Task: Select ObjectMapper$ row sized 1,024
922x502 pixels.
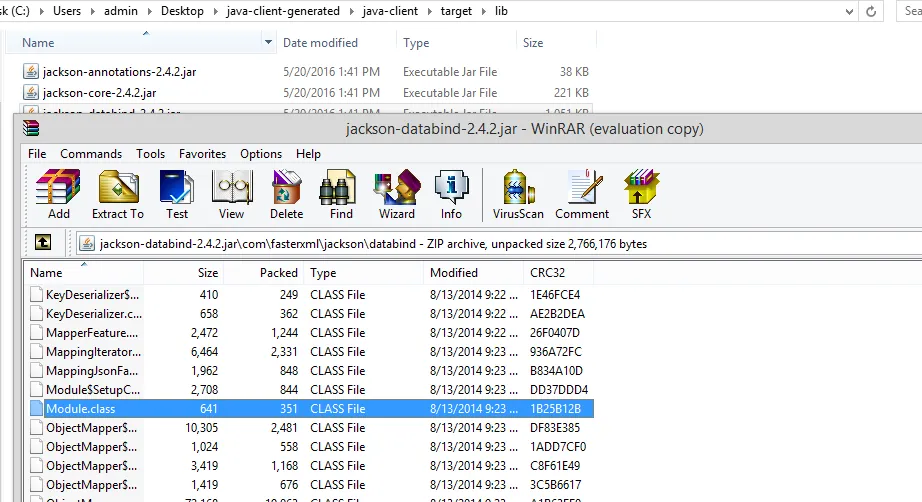Action: 310,447
